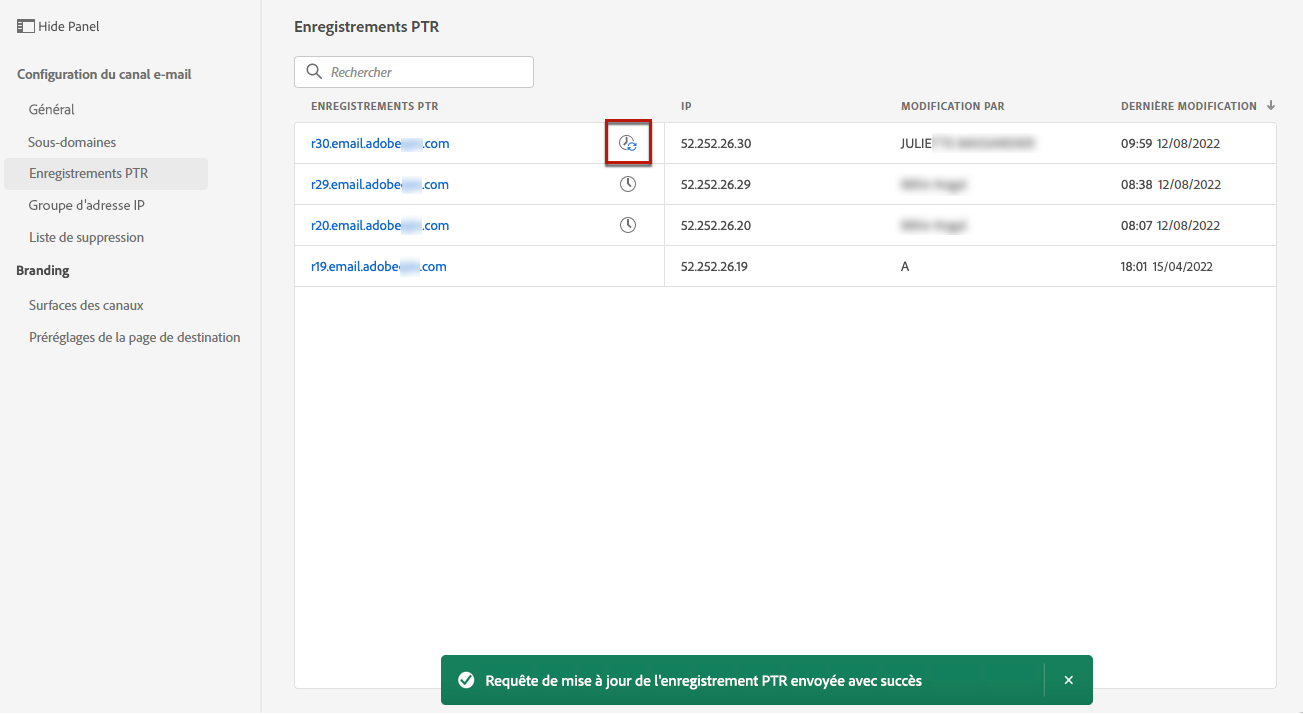
Task: Click the IP column header
Action: tap(686, 106)
